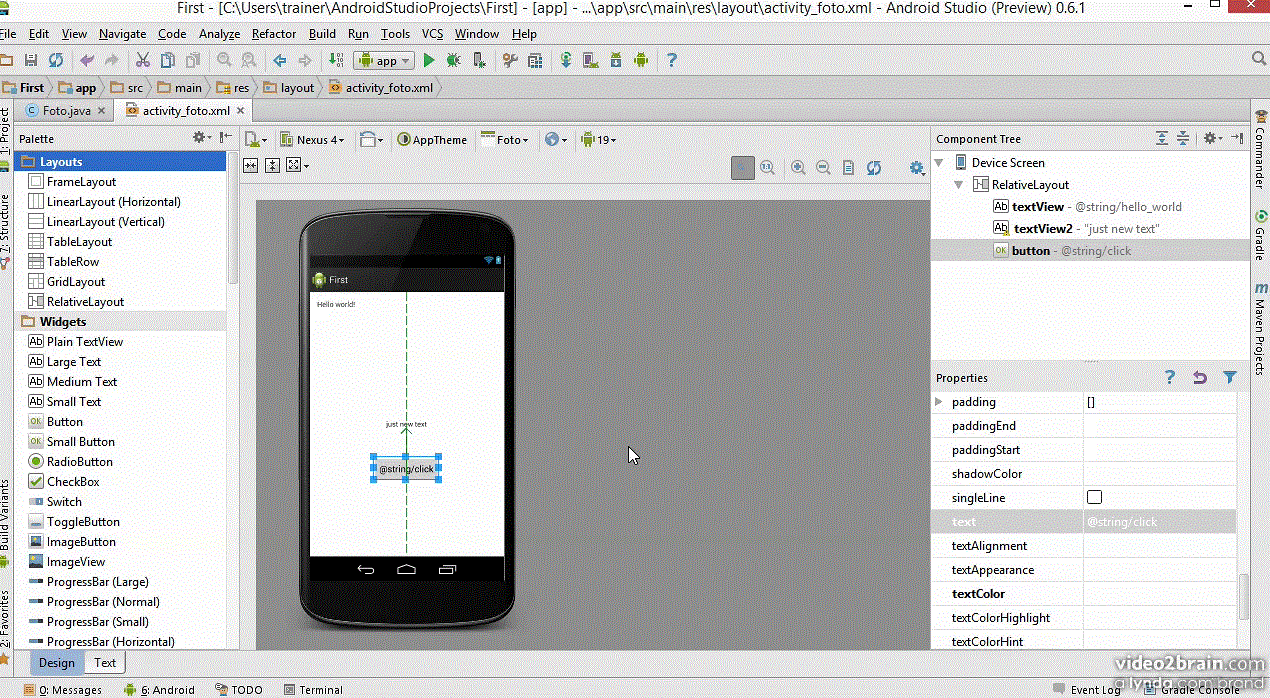Expand all in Component Tree
1270x698 pixels.
pos(1162,138)
